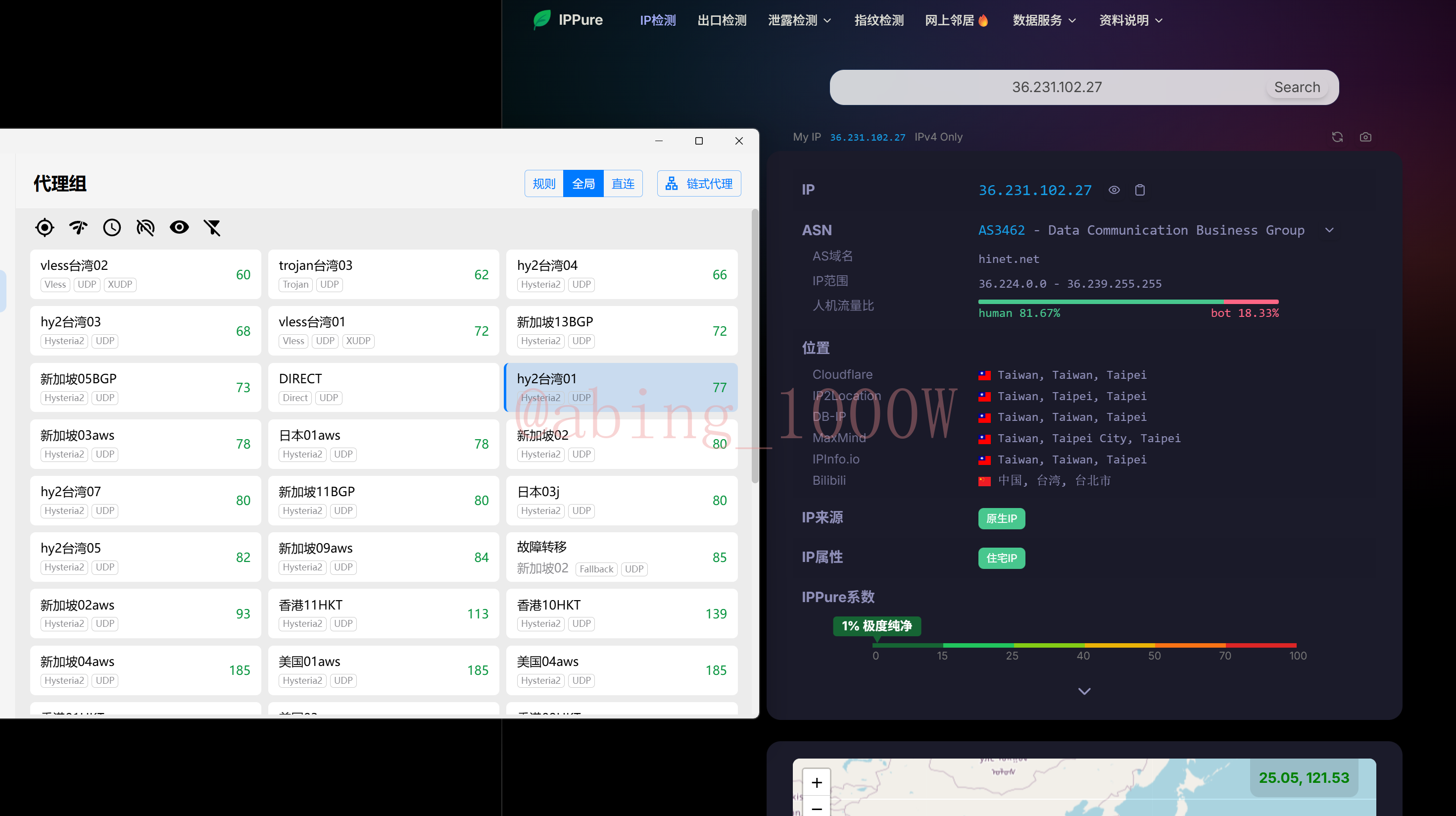The image size is (1456, 816).
Task: Select the trojan台湾03 proxy node
Action: (x=383, y=274)
